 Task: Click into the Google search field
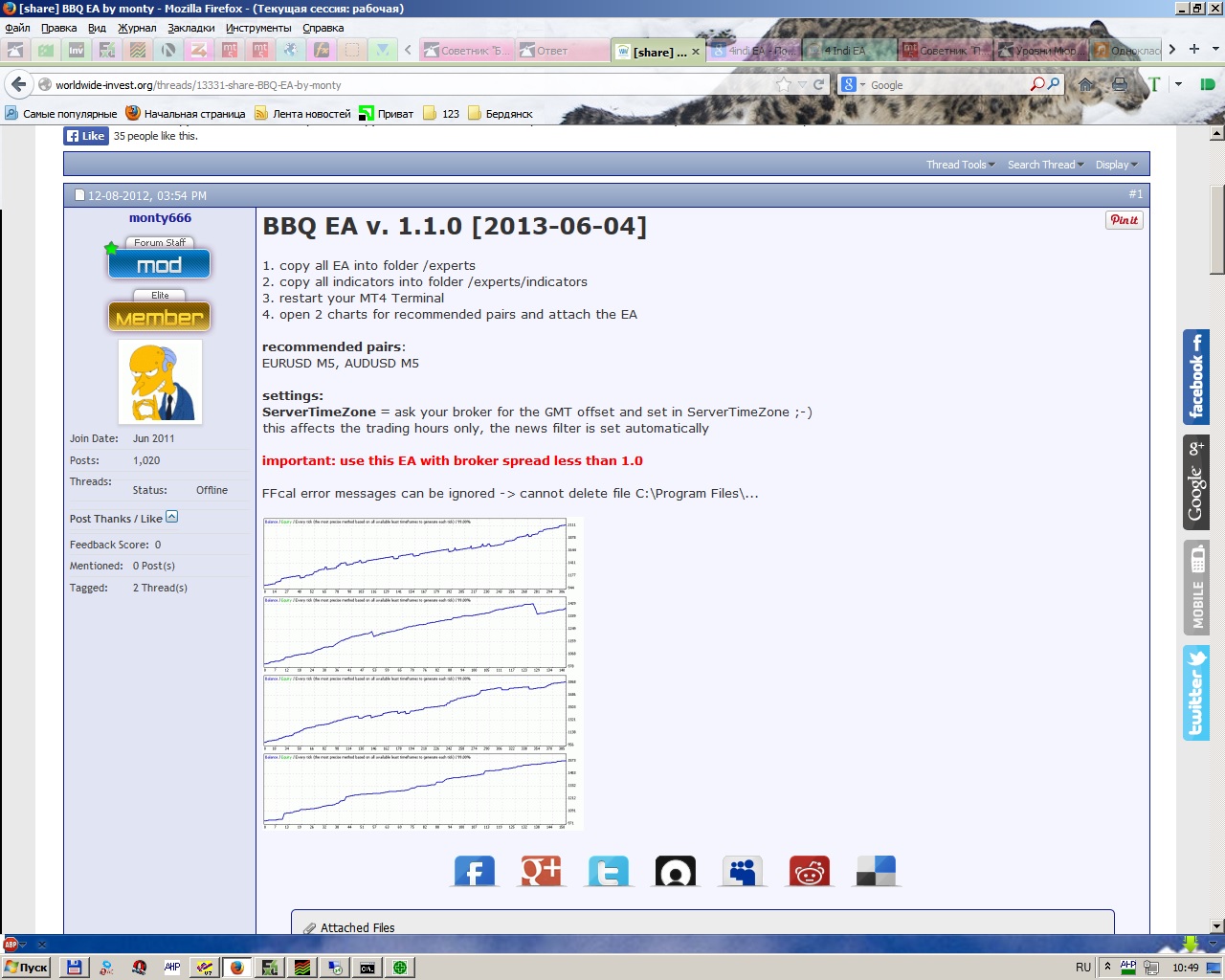pyautogui.click(x=947, y=85)
